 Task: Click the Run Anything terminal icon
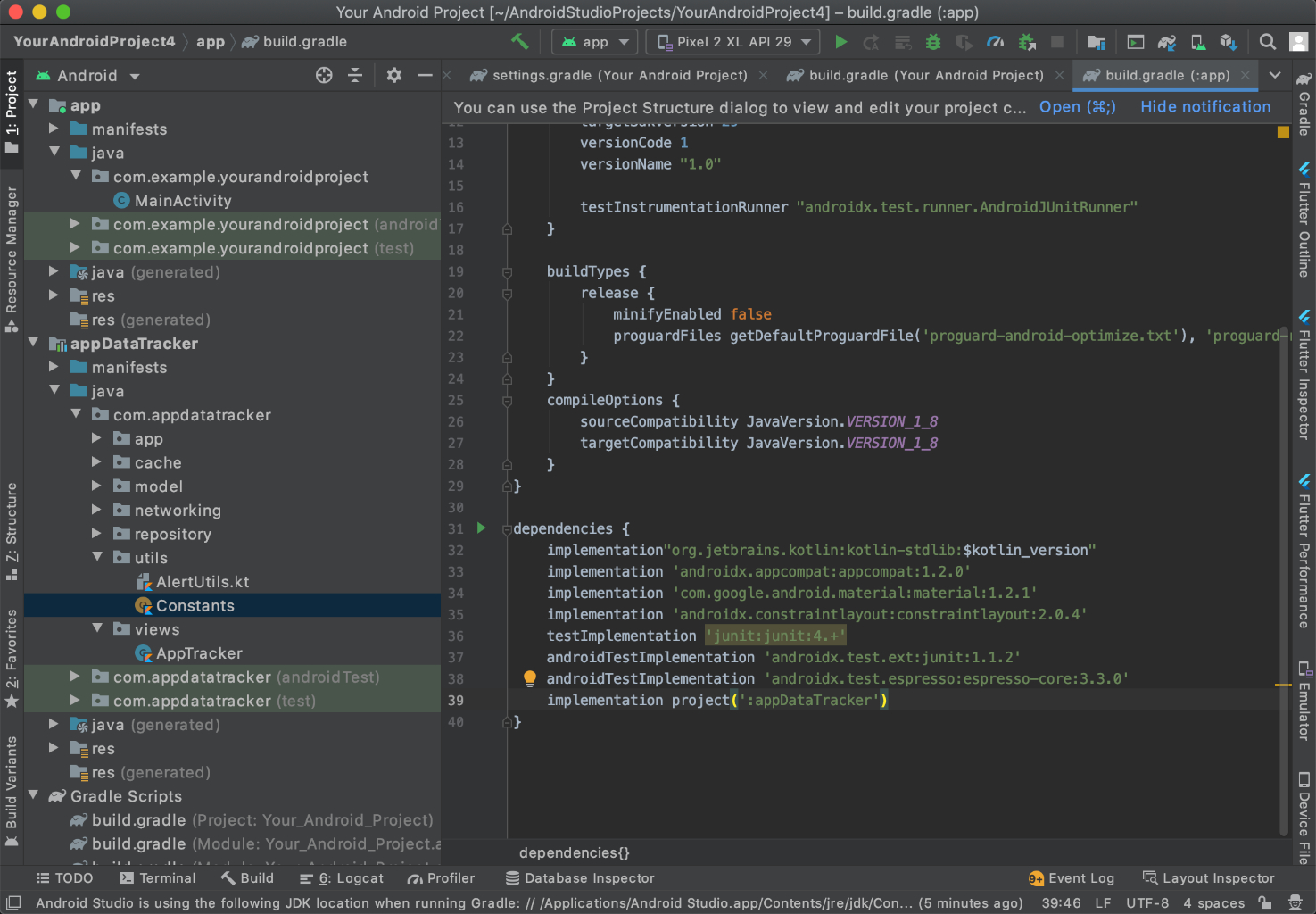click(x=1136, y=42)
